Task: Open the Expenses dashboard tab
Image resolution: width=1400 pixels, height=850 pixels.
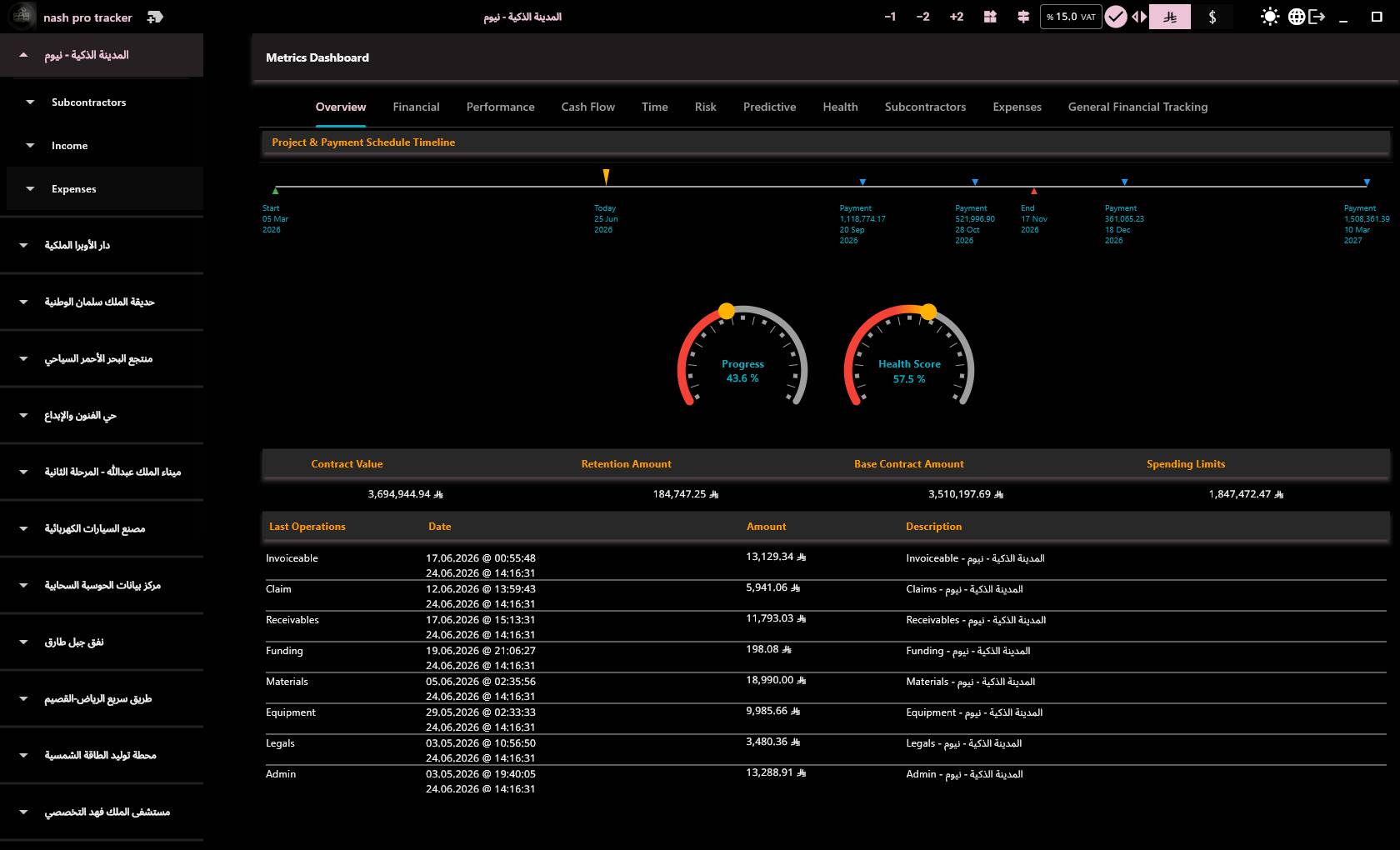Action: [1017, 107]
